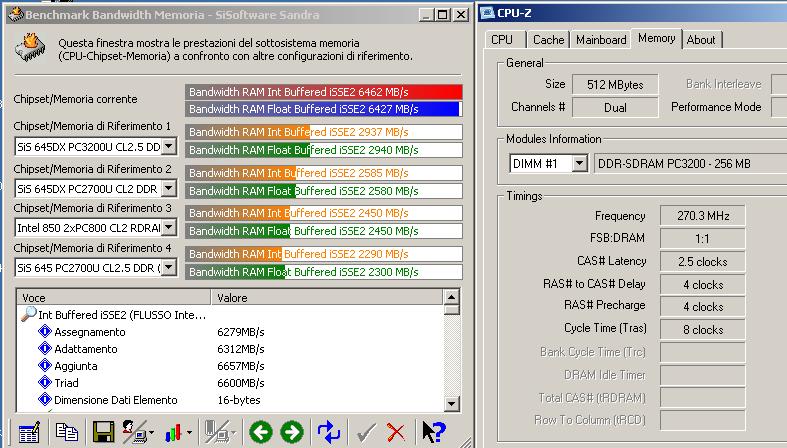The image size is (787, 448).
Task: Open the user/computer send options icon
Action: (x=135, y=432)
